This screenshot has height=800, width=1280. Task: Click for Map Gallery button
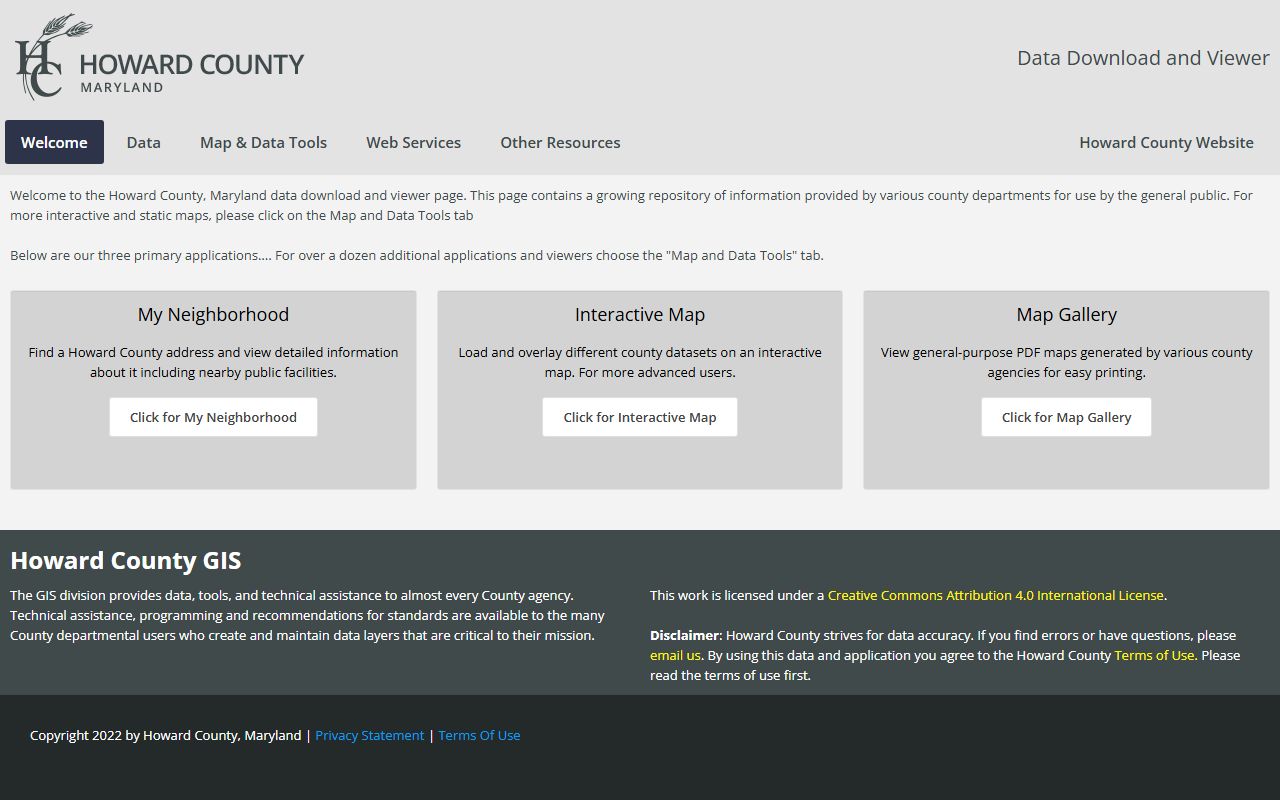point(1066,417)
